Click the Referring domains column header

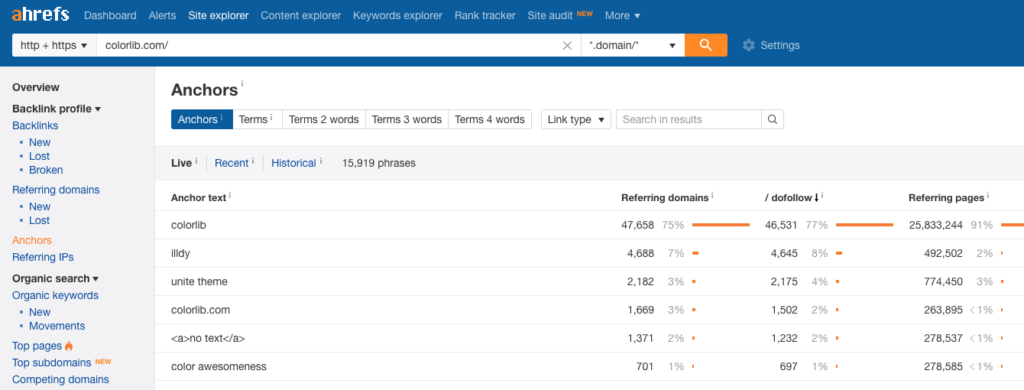click(664, 197)
